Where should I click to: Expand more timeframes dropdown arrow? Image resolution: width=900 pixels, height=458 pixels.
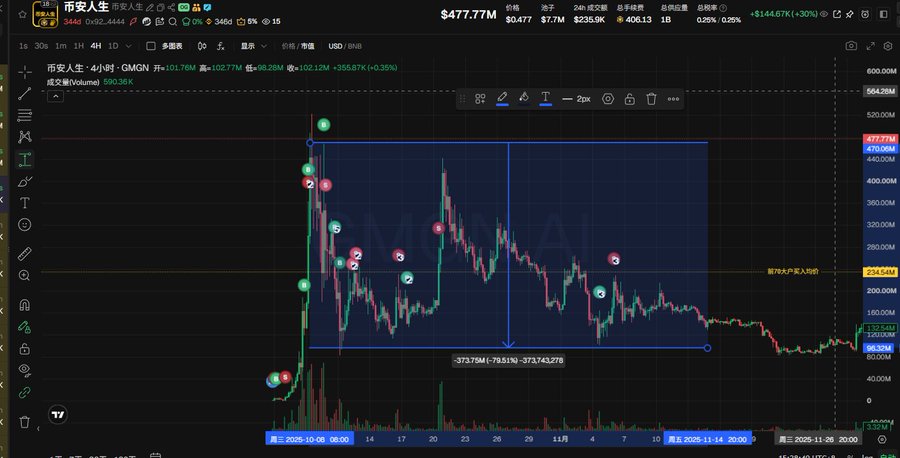[x=129, y=46]
